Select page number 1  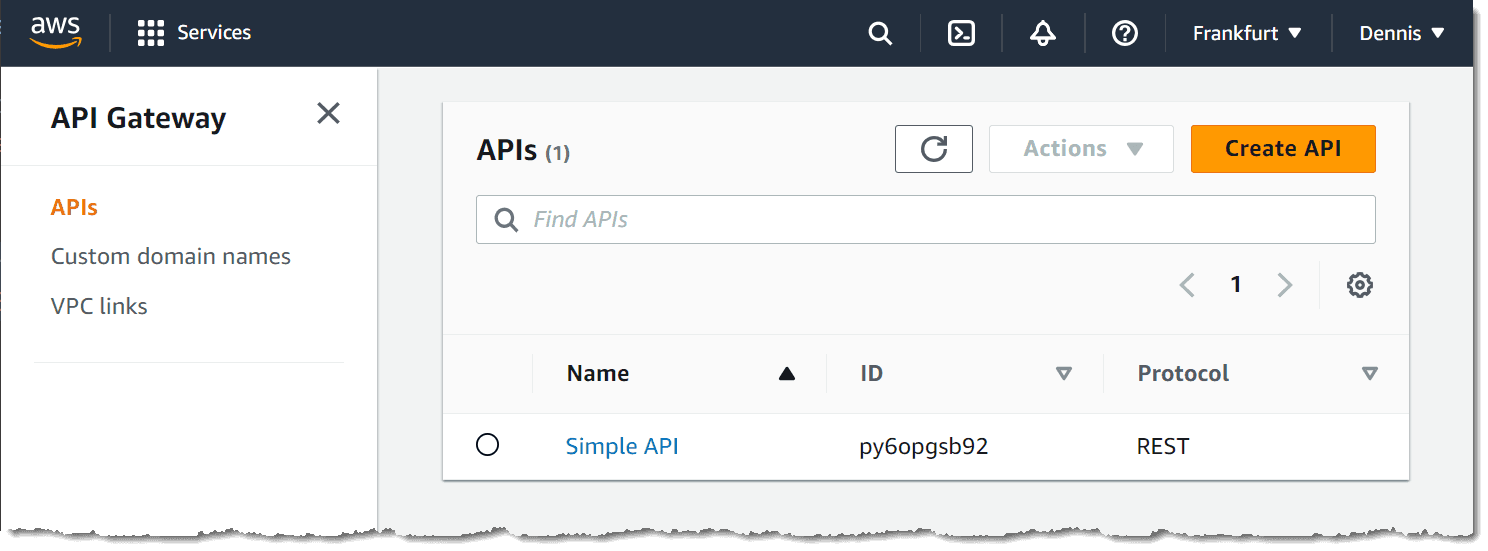[x=1236, y=285]
